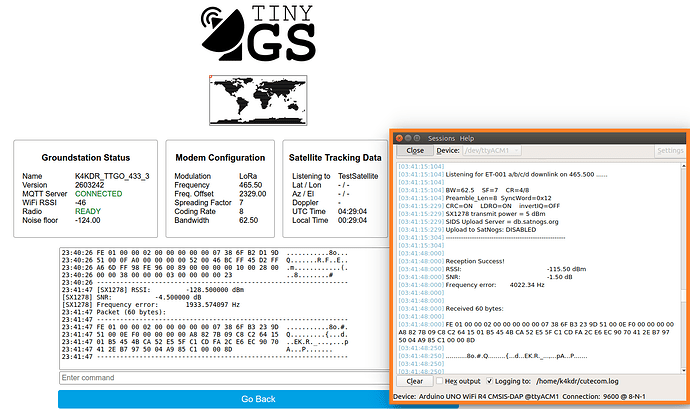Screen dimensions: 690x409
Task: Click the red close window button of CuteCom
Action: tap(399, 138)
